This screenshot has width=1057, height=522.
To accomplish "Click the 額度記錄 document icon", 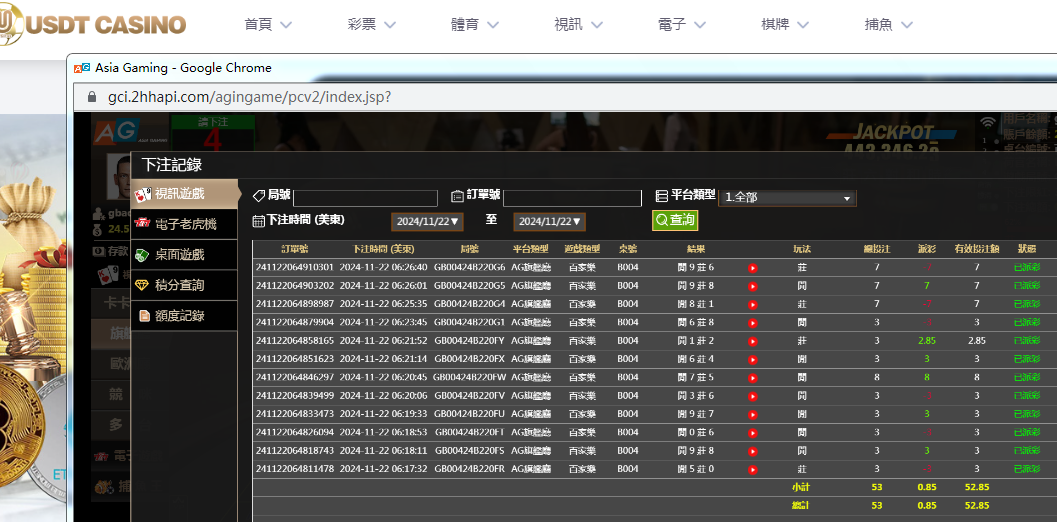I will pos(144,316).
